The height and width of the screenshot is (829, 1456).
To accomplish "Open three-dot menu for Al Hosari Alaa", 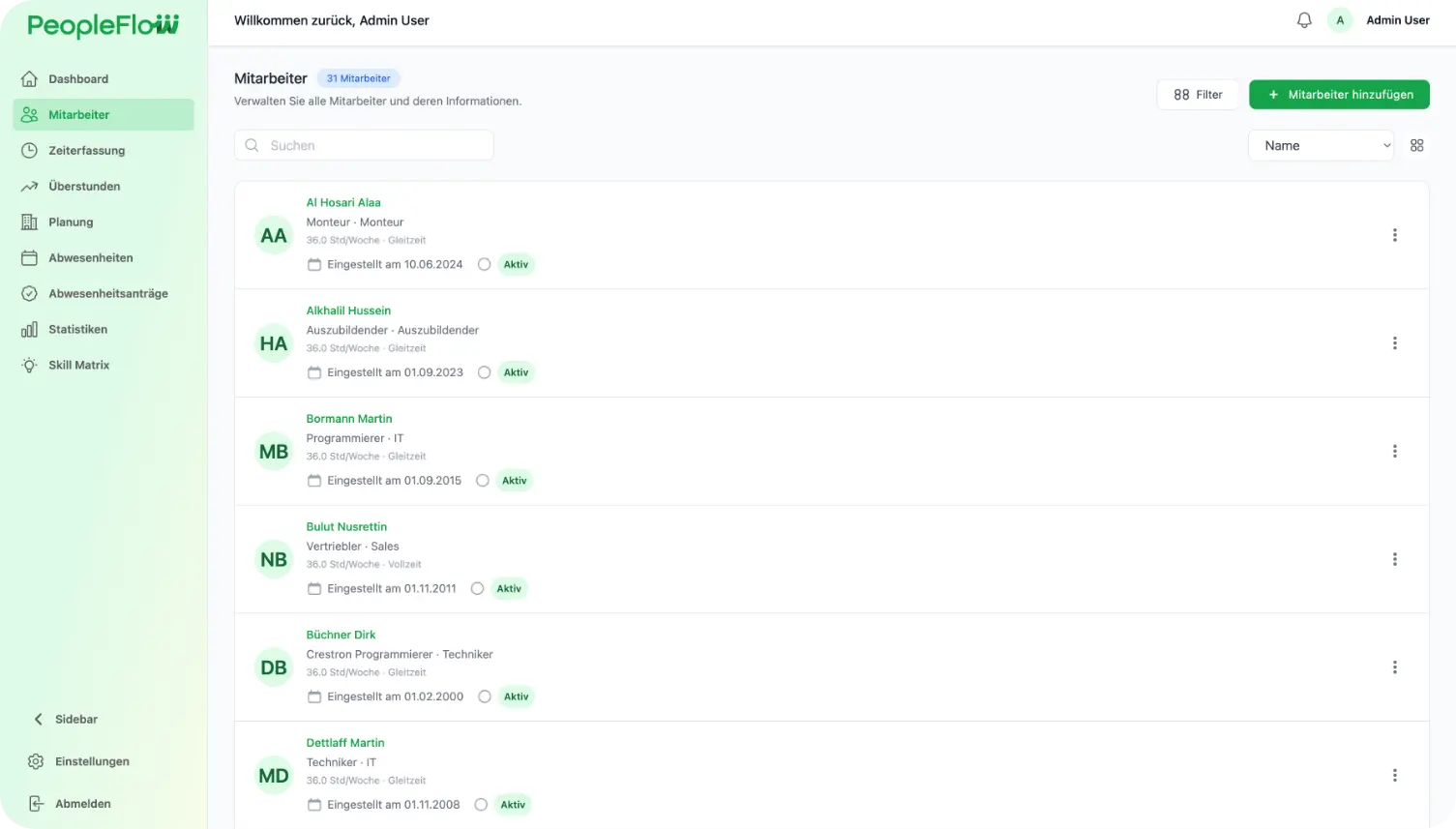I will pyautogui.click(x=1394, y=235).
